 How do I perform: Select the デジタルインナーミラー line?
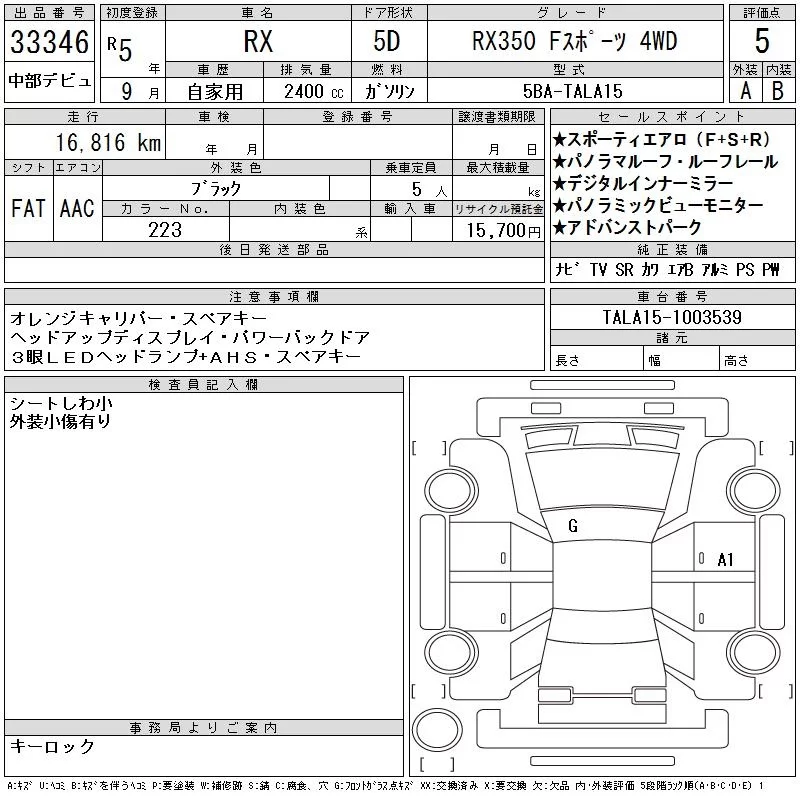click(x=643, y=183)
